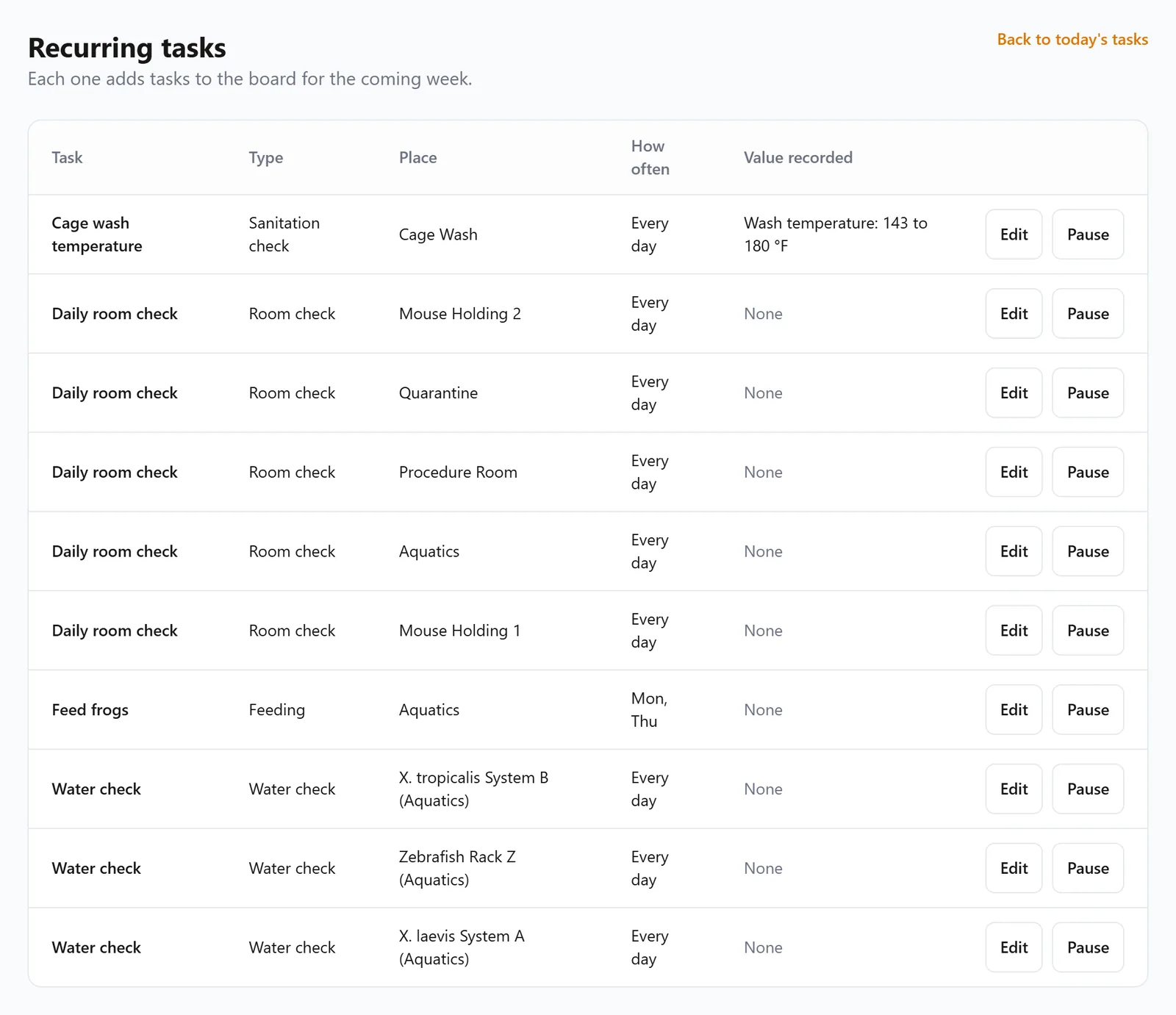
Task: Edit the Procedure Room daily check
Action: point(1014,473)
